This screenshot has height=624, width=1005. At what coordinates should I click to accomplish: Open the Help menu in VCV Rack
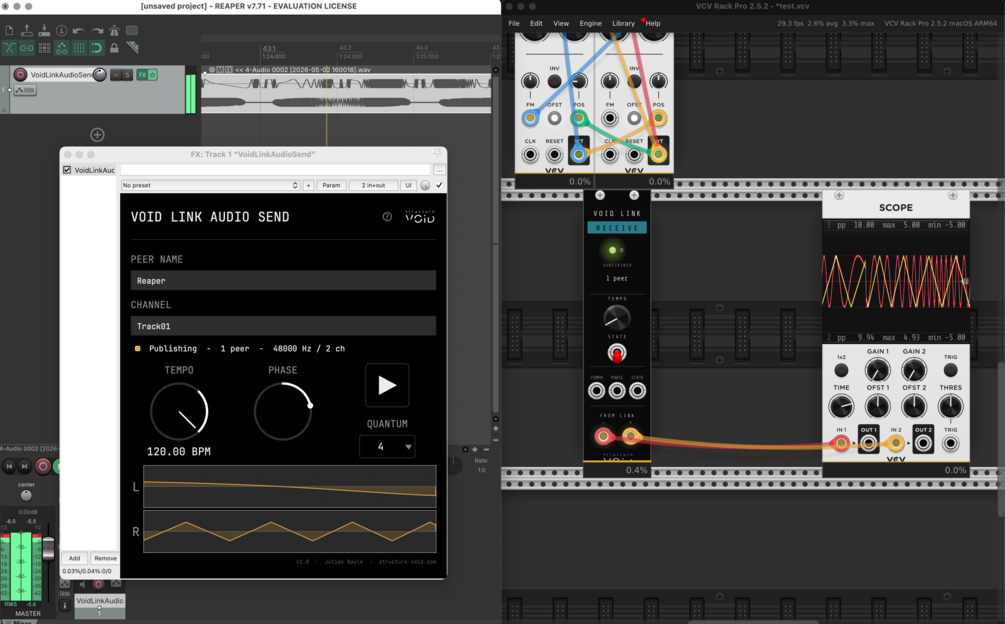click(652, 23)
